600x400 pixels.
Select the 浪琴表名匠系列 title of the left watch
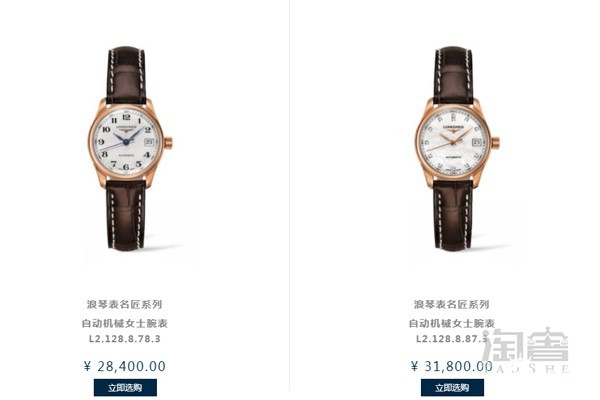125,304
